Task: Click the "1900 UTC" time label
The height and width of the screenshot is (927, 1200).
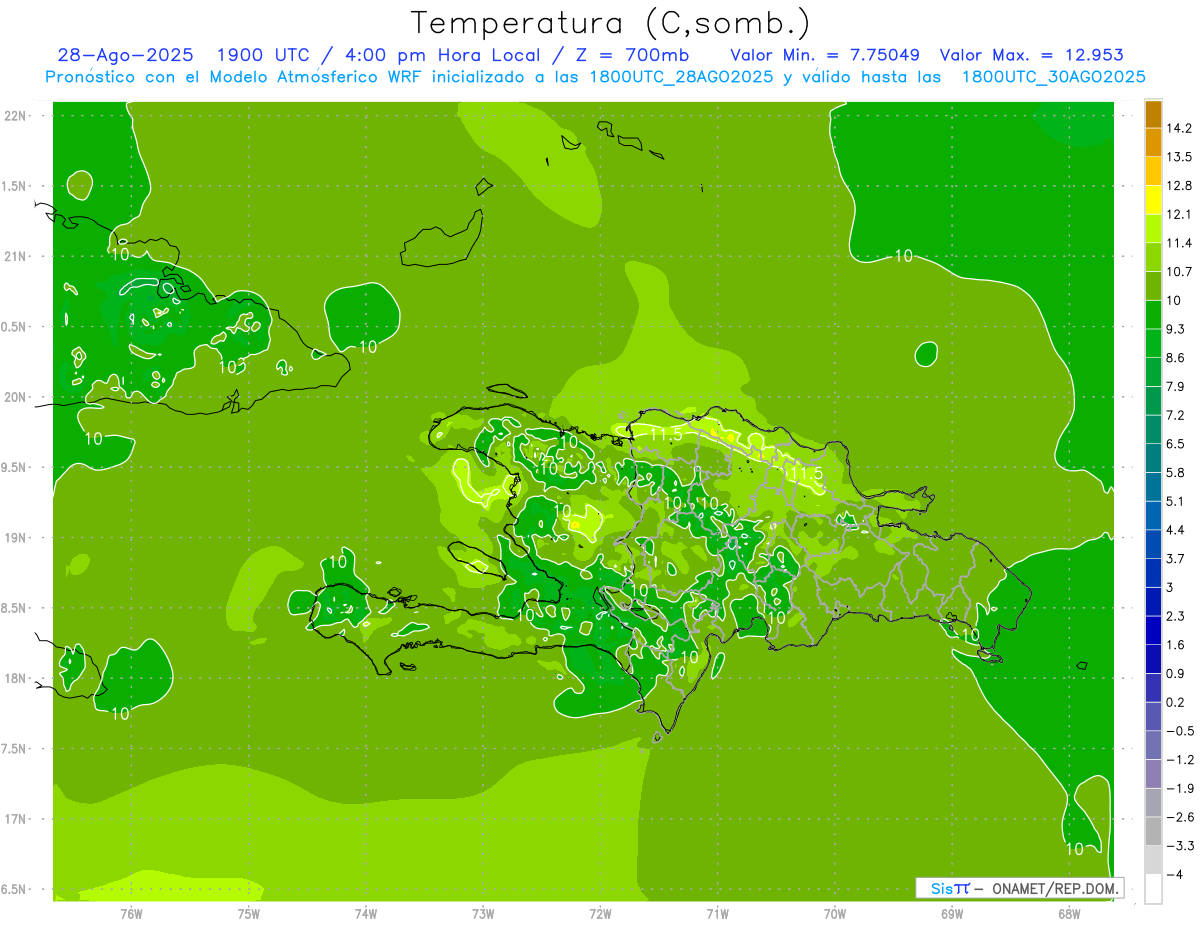Action: (262, 55)
